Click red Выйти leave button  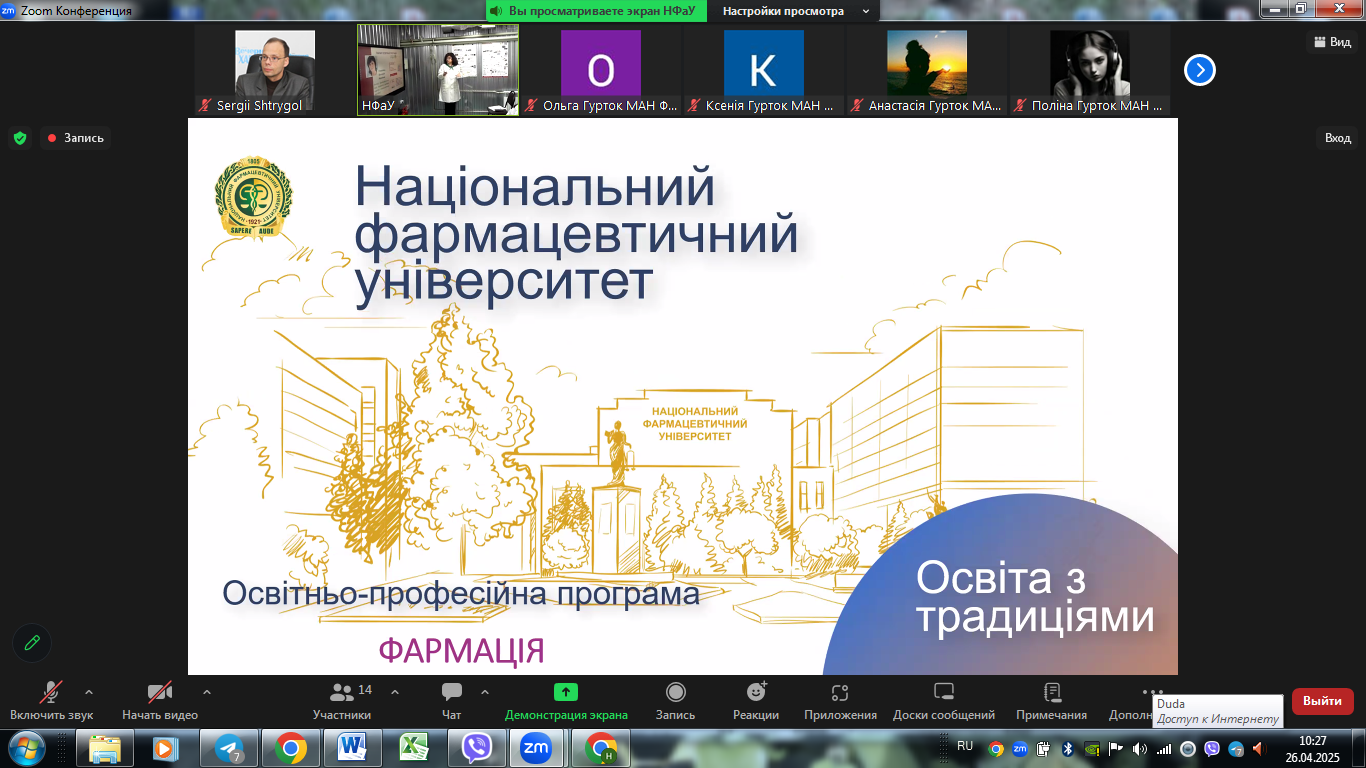pyautogui.click(x=1322, y=701)
